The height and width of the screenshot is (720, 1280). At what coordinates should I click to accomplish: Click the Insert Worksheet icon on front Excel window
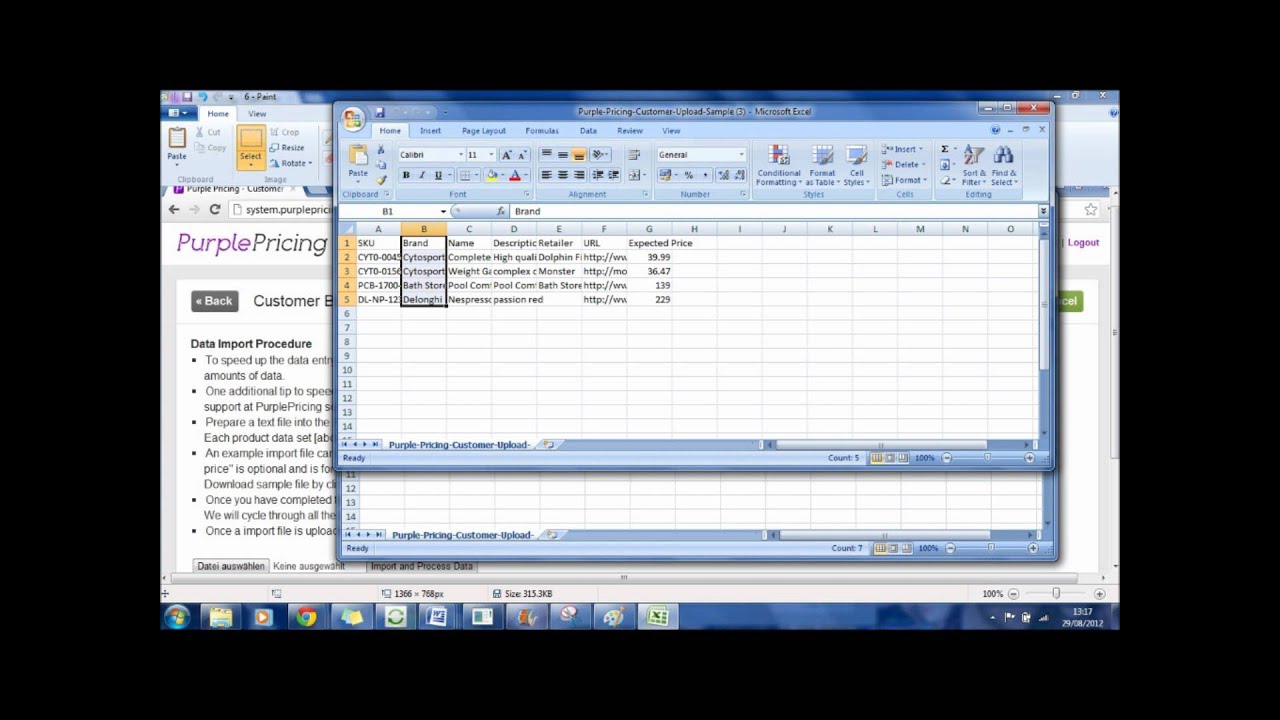pos(548,444)
